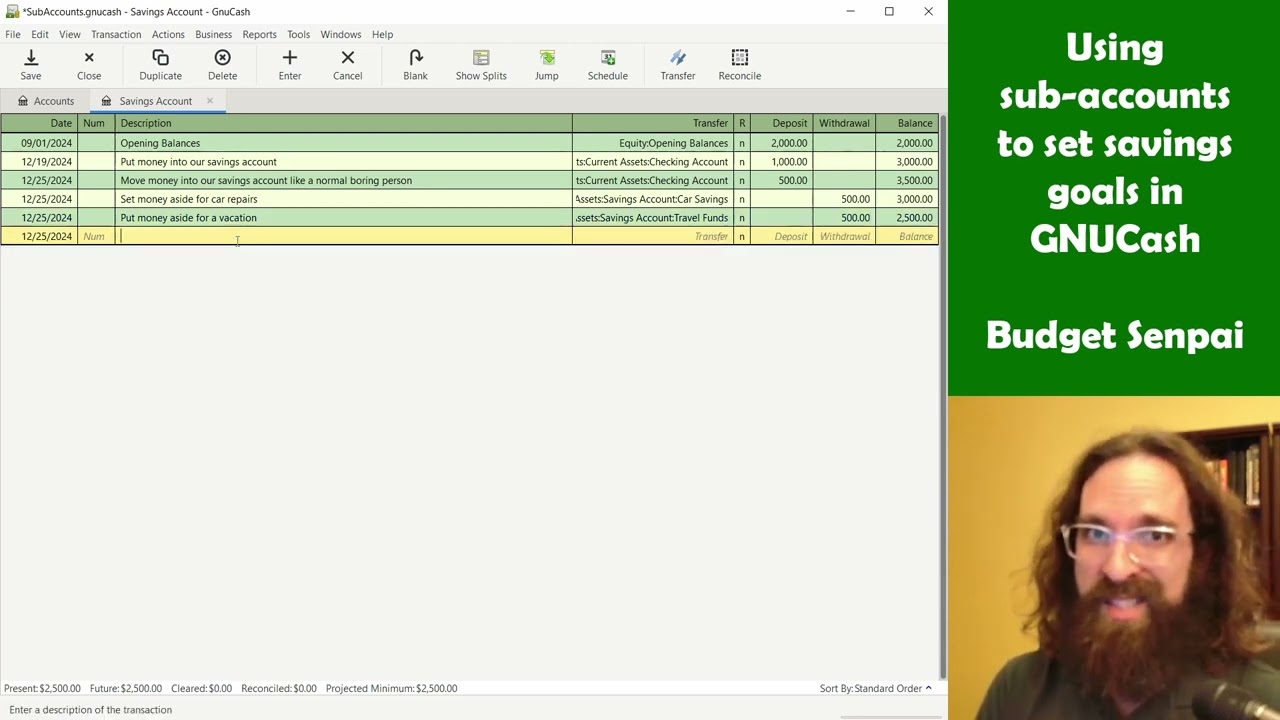The image size is (1280, 720).
Task: Click the Cancel transaction icon
Action: coord(347,65)
